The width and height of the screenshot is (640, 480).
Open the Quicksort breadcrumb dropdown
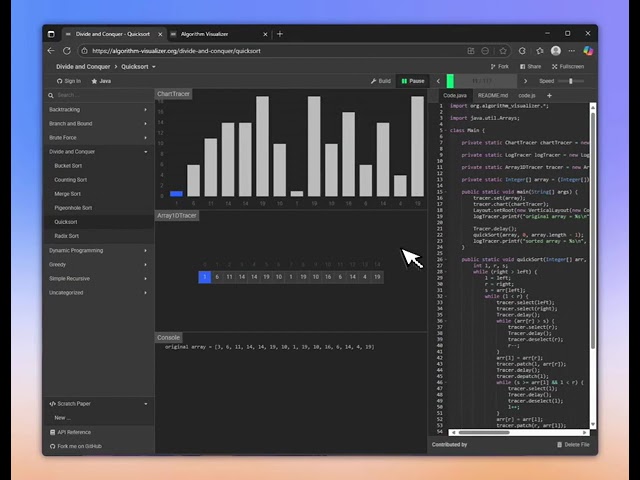click(x=138, y=67)
